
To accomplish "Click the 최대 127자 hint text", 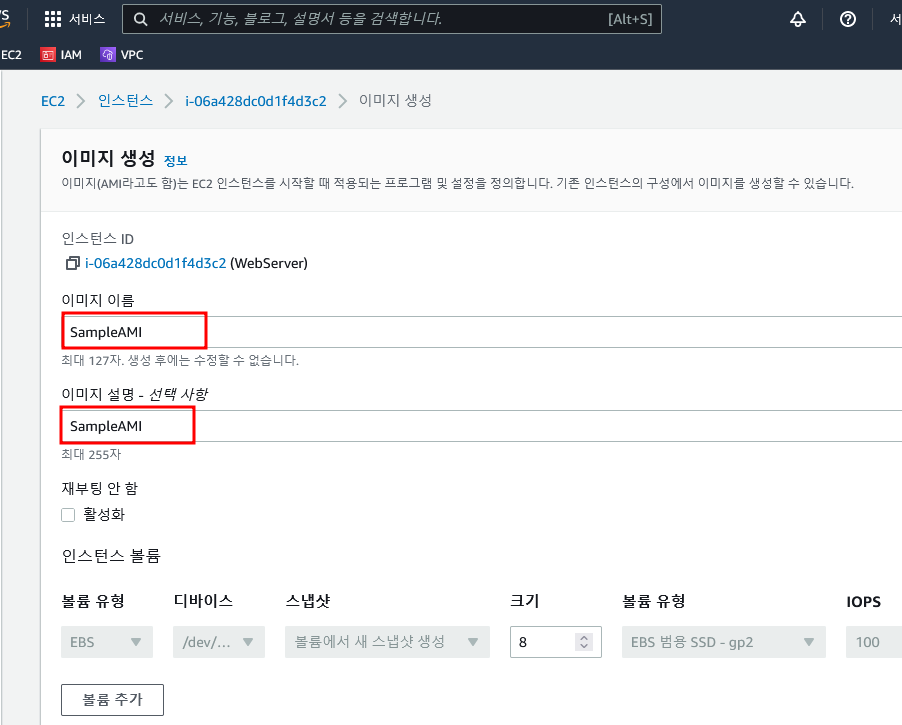I will pos(180,360).
